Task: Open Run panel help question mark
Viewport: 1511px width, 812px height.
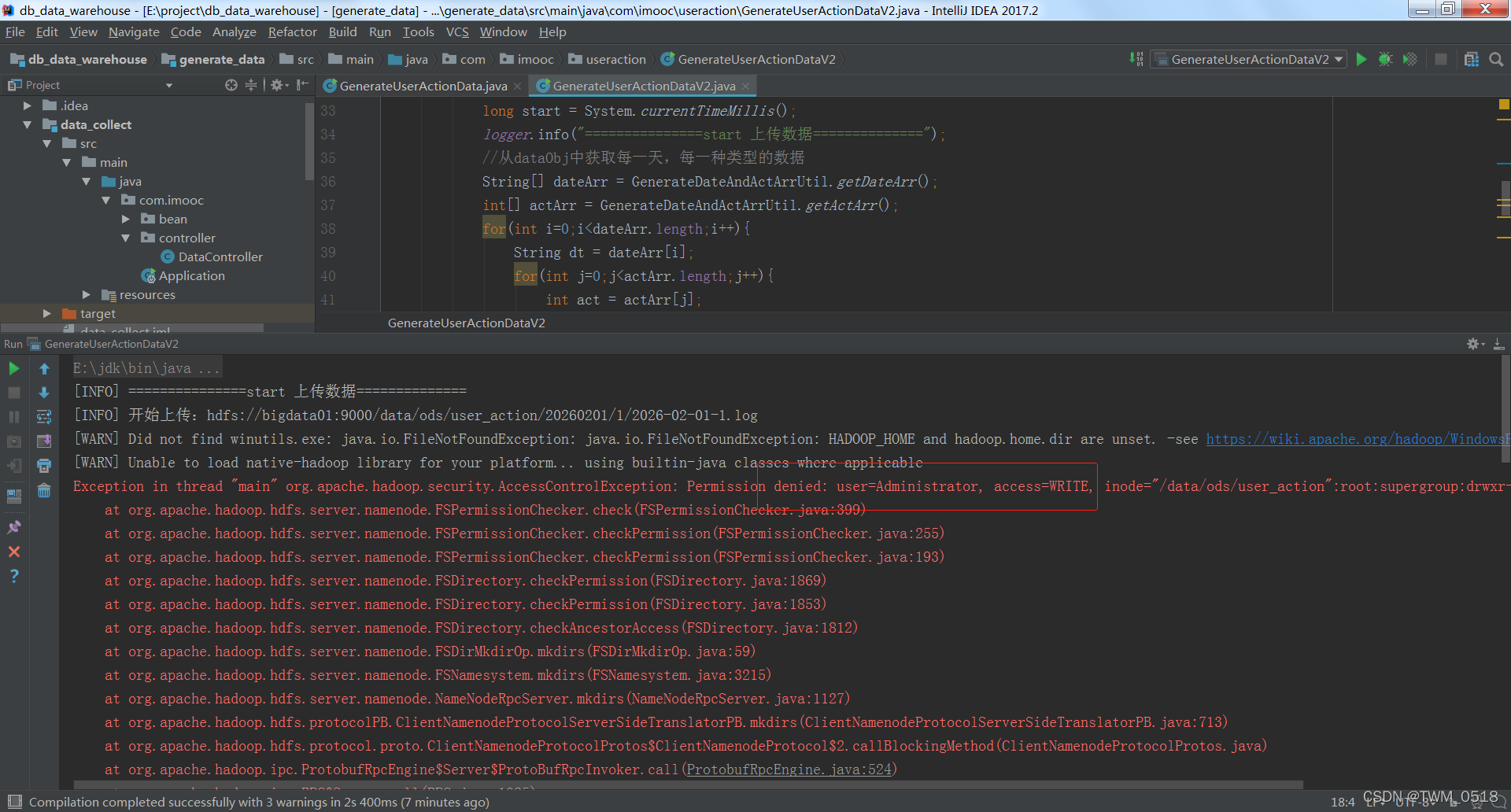Action: 14,576
